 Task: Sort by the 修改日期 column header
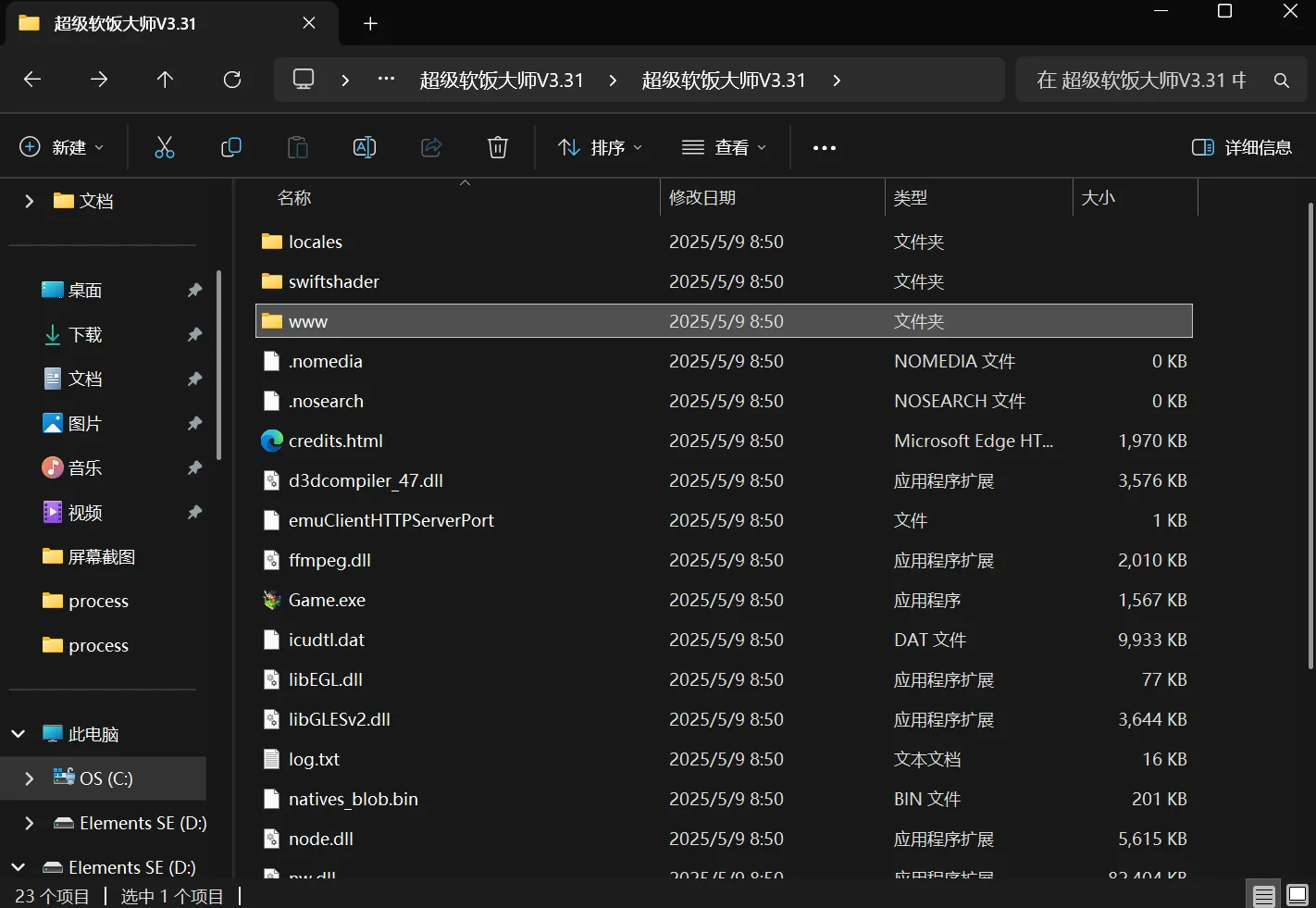tap(703, 197)
